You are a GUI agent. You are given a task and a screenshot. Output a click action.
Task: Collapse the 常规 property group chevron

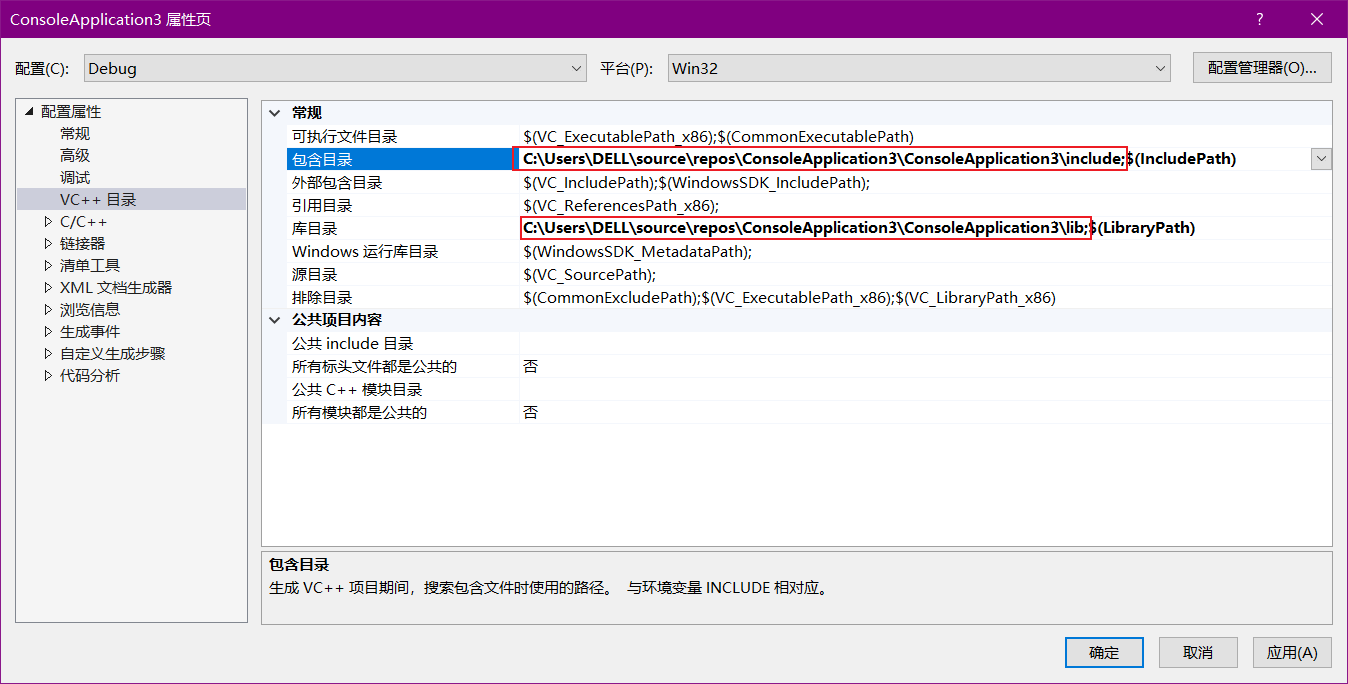click(275, 113)
